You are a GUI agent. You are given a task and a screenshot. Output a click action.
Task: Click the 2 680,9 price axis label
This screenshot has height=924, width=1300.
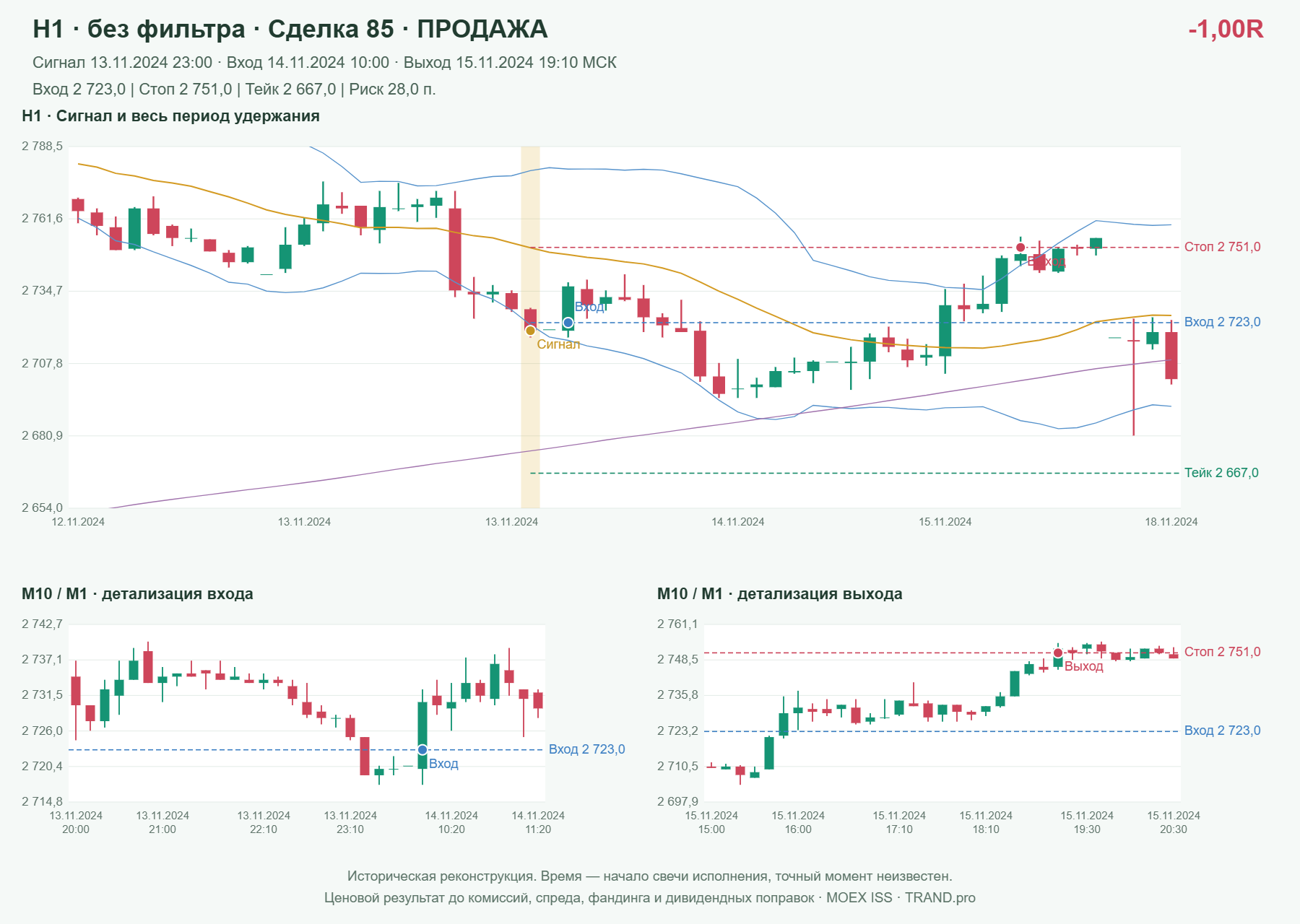click(42, 436)
